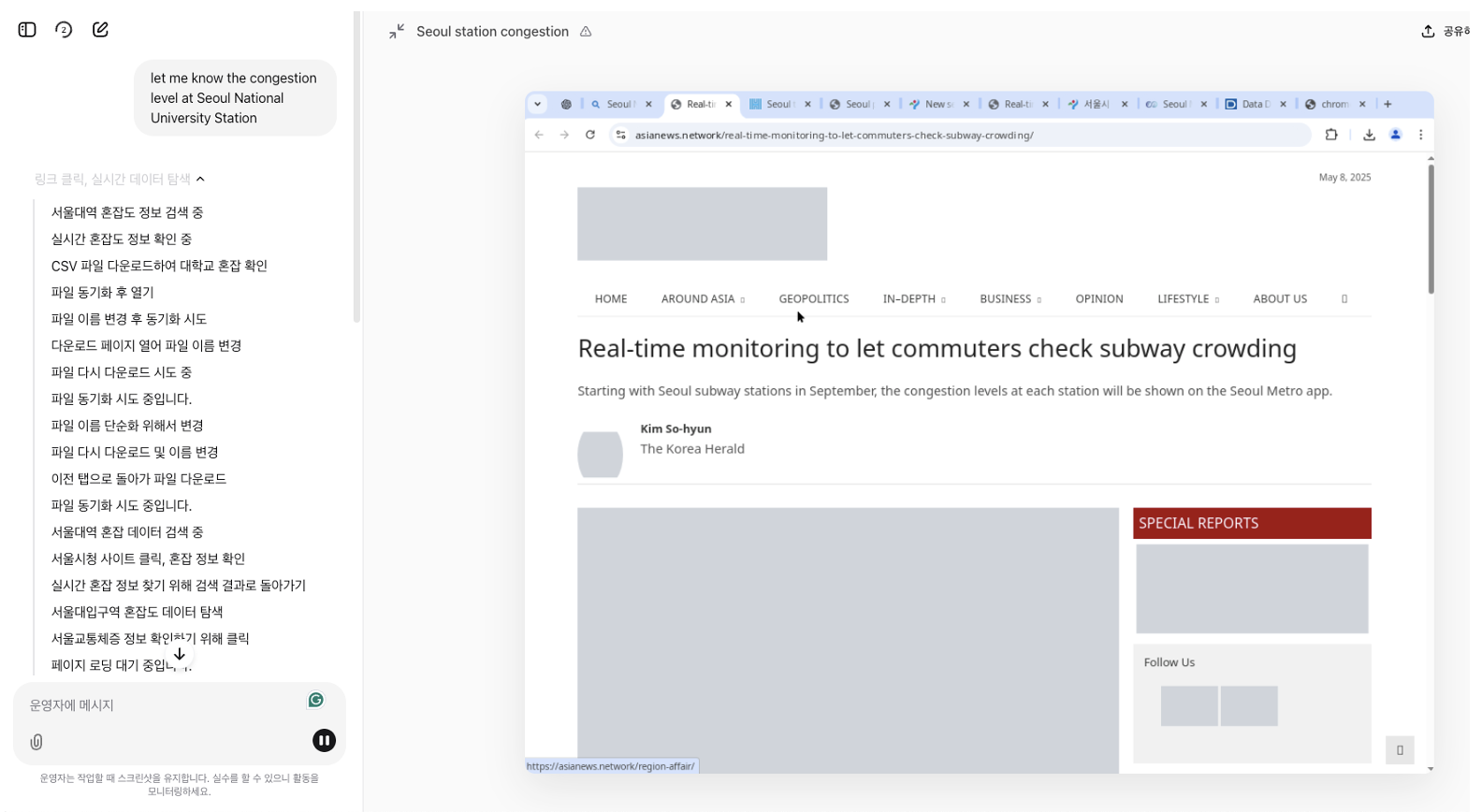1482x812 pixels.
Task: Open the main article image
Action: coord(848,640)
